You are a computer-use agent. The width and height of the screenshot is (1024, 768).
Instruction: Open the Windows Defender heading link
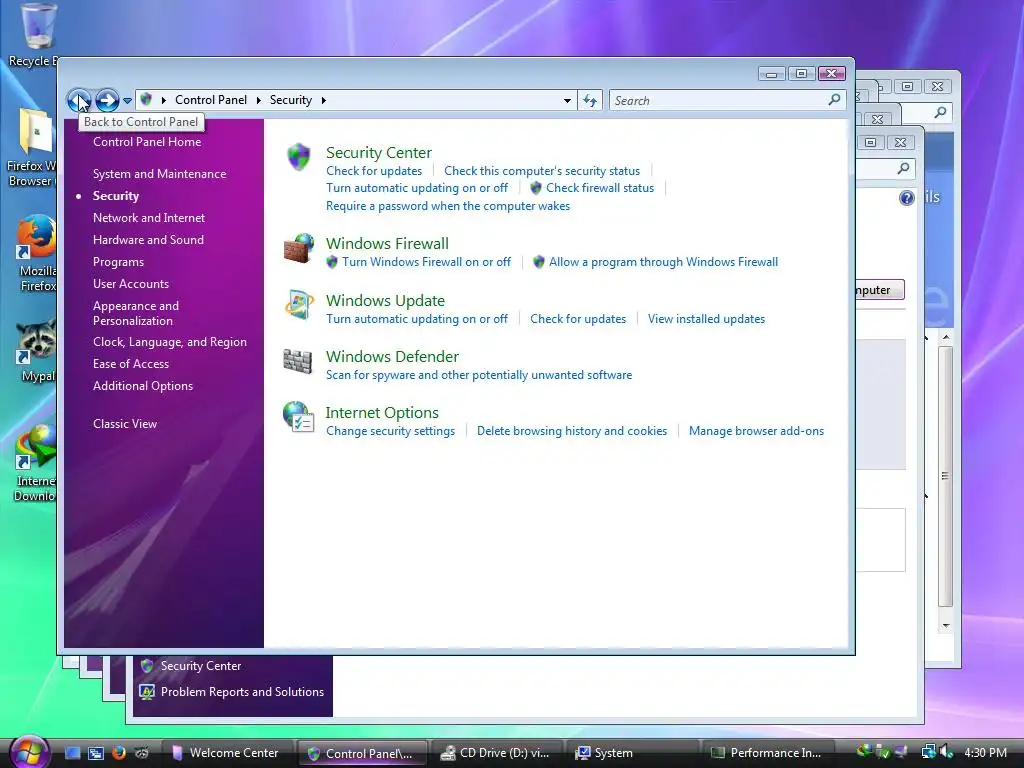pos(392,357)
